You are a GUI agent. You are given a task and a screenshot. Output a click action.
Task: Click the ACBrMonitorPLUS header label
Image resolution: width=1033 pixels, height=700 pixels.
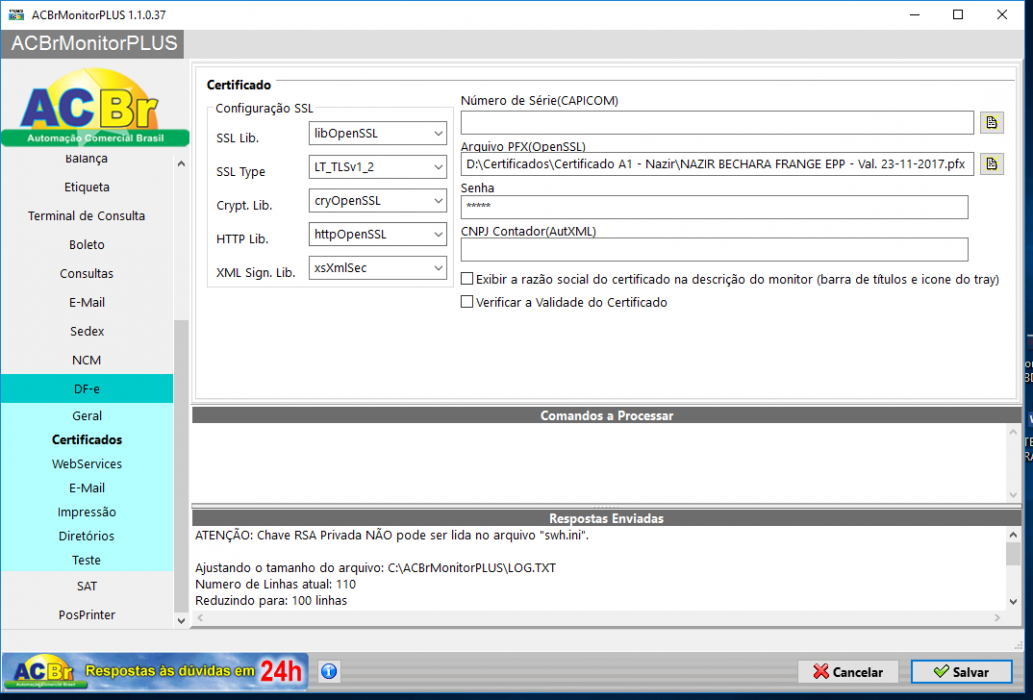(94, 43)
